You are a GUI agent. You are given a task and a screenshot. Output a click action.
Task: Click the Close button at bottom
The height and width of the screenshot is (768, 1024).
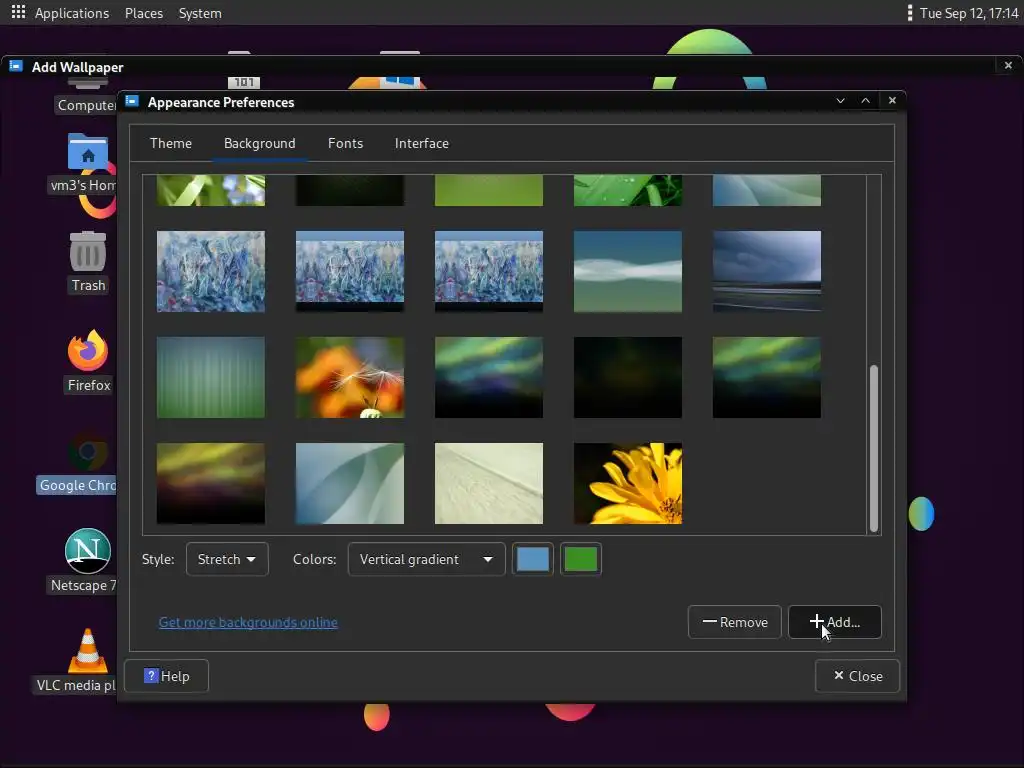pyautogui.click(x=857, y=676)
